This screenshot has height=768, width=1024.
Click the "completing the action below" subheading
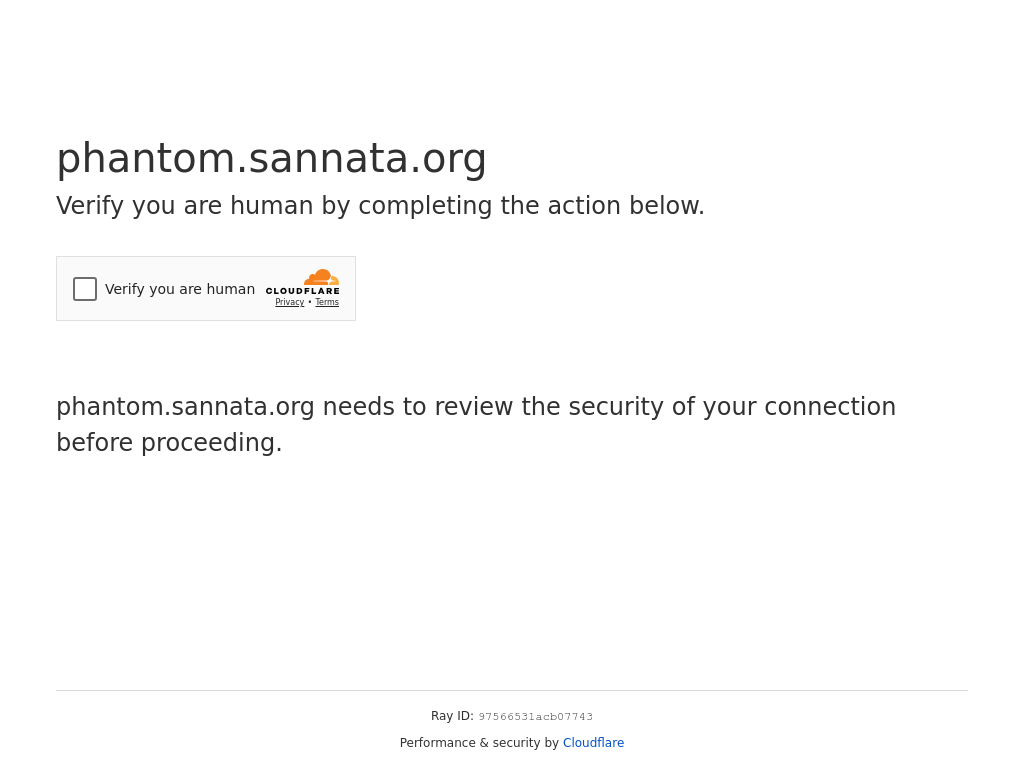pyautogui.click(x=531, y=206)
